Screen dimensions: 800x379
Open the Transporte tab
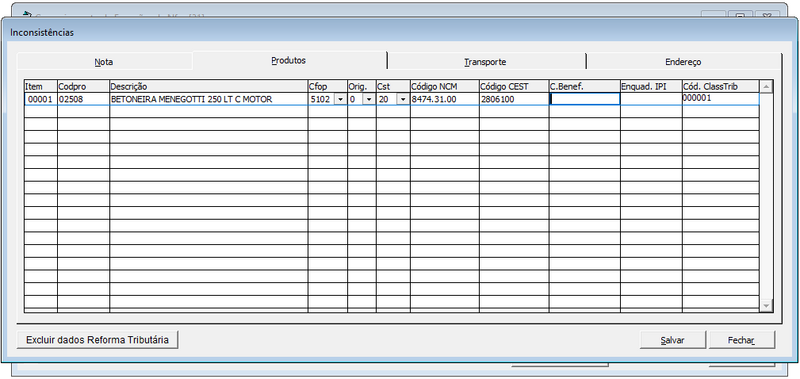pyautogui.click(x=485, y=62)
